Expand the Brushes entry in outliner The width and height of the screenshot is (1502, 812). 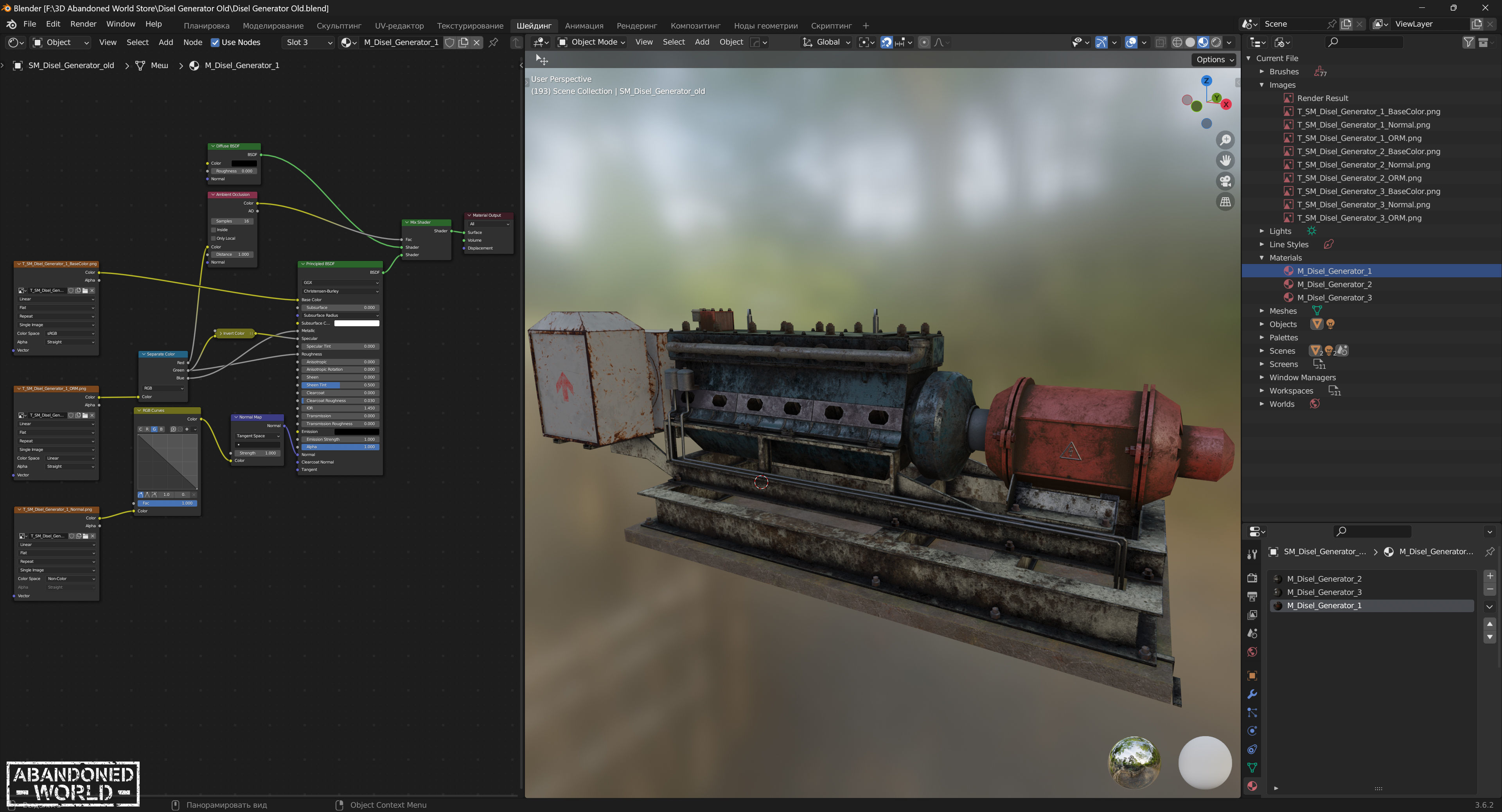tap(1262, 72)
